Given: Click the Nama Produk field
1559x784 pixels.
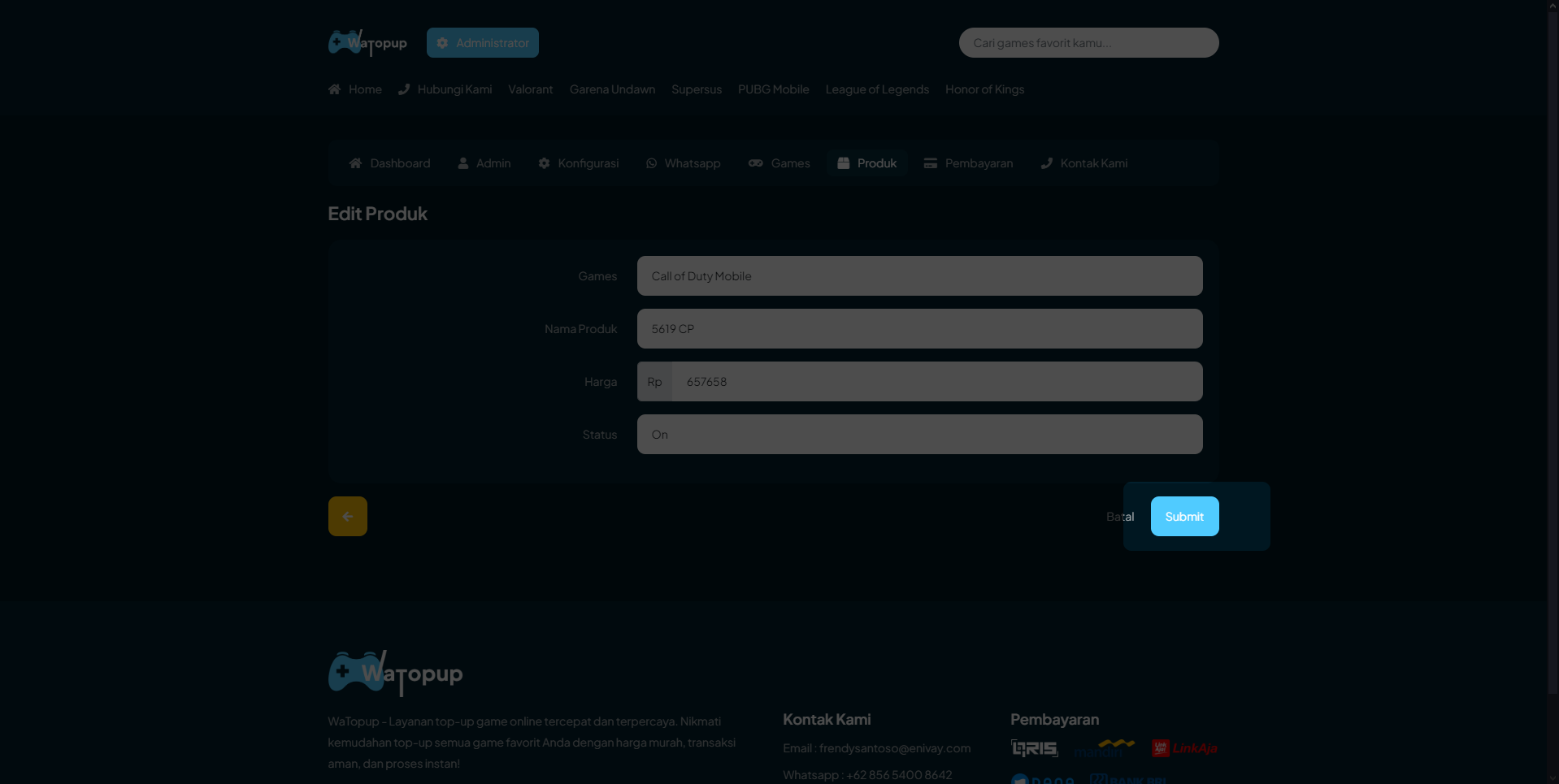Looking at the screenshot, I should [x=919, y=329].
